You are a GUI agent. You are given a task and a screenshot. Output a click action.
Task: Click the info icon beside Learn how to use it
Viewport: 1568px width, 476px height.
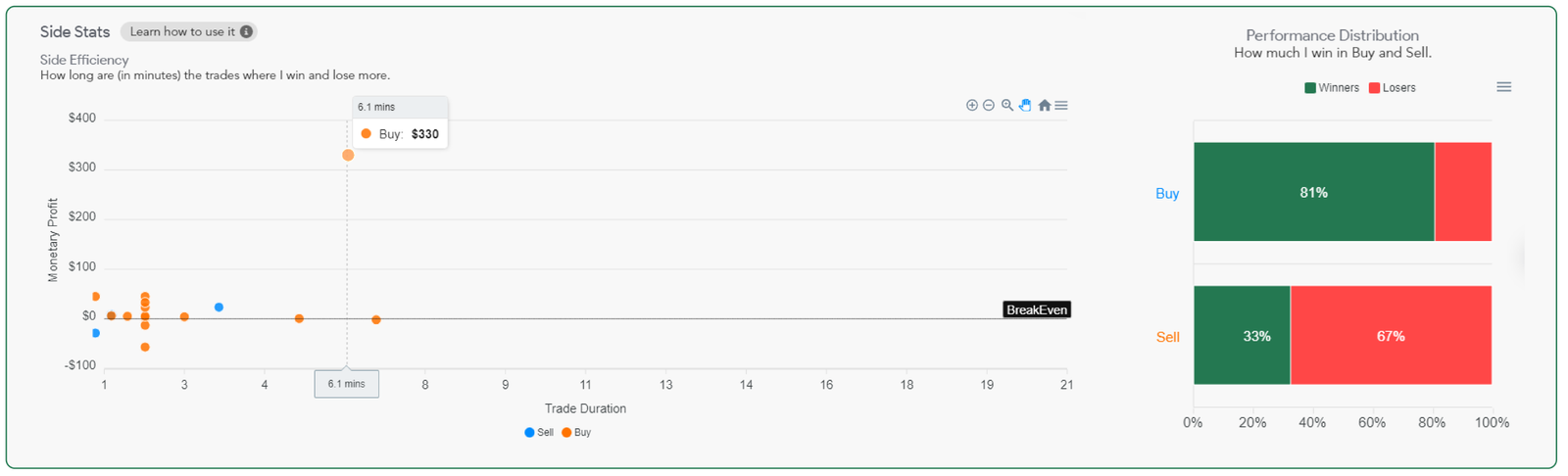click(247, 31)
